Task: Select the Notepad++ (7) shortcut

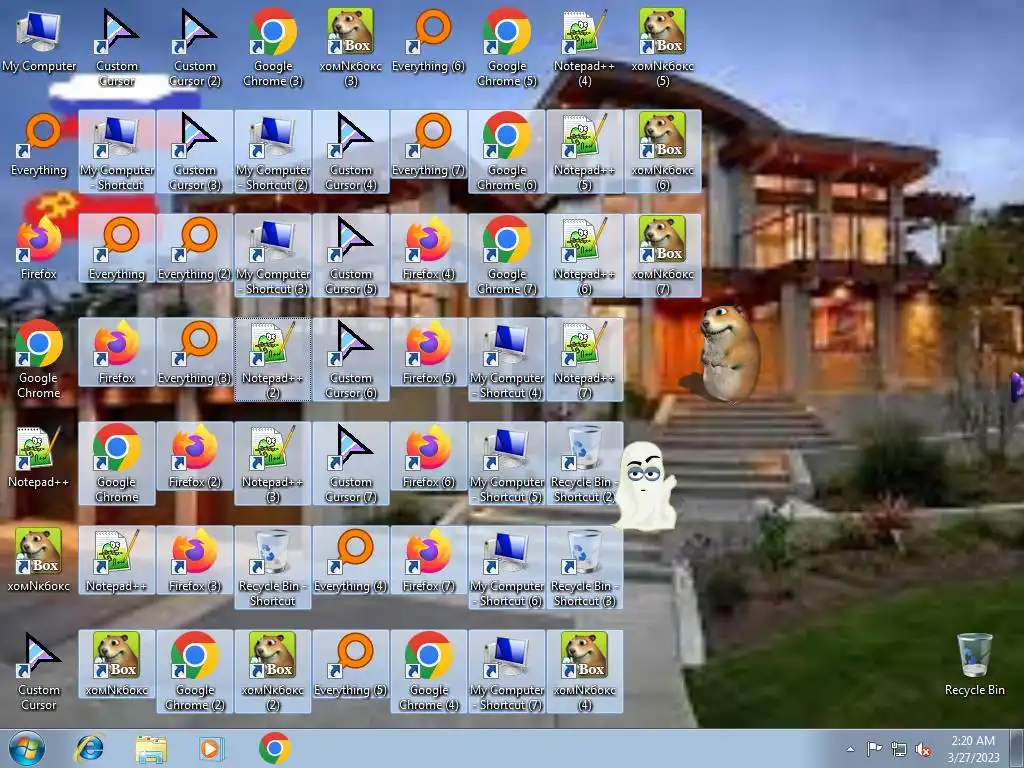Action: point(584,359)
